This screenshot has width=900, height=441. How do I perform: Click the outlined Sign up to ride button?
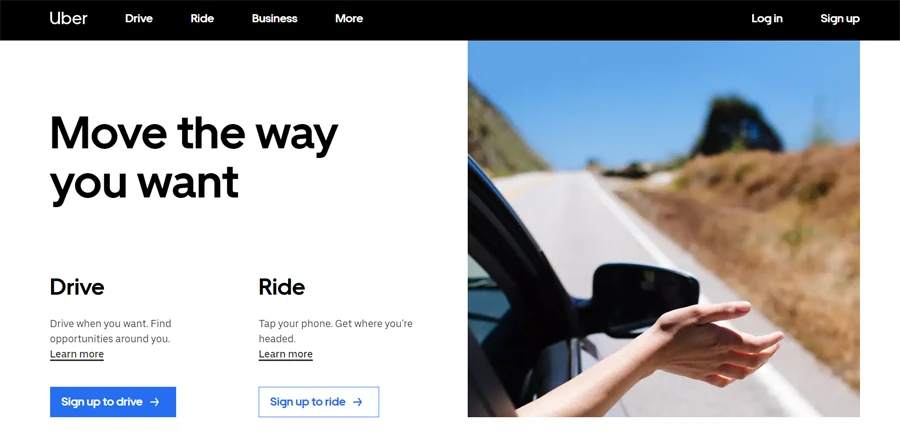[319, 402]
